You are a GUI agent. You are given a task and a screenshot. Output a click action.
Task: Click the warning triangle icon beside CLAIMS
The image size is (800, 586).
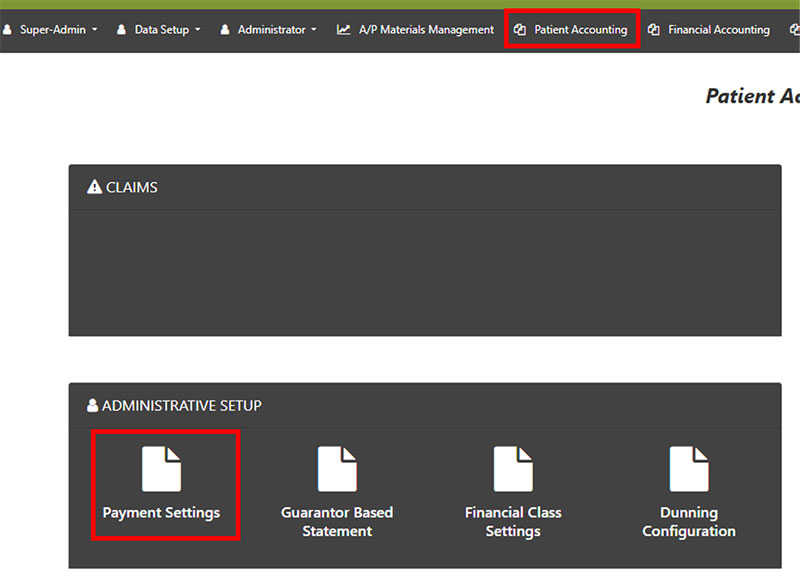pos(95,187)
